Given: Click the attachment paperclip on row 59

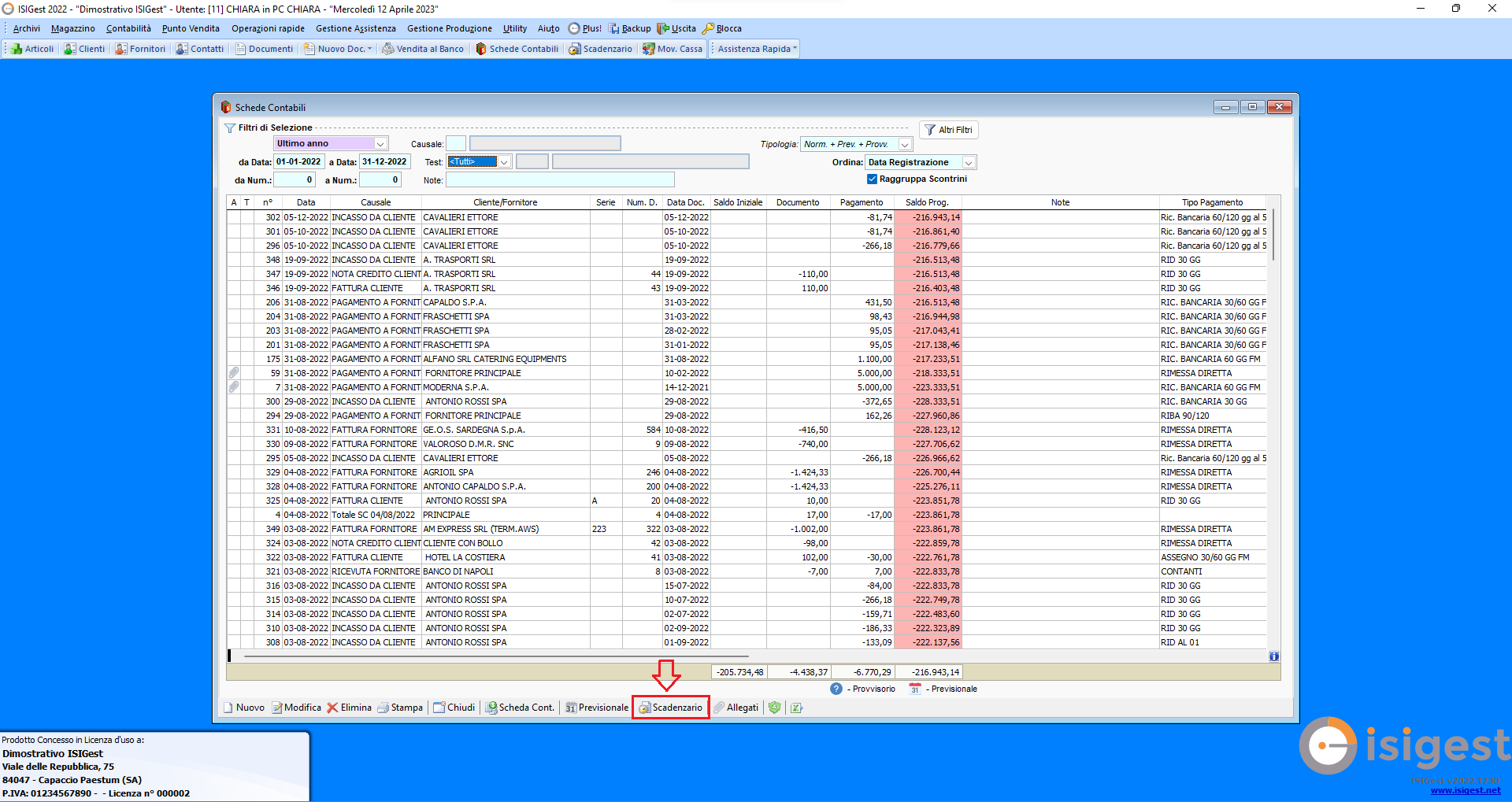Looking at the screenshot, I should tap(234, 373).
